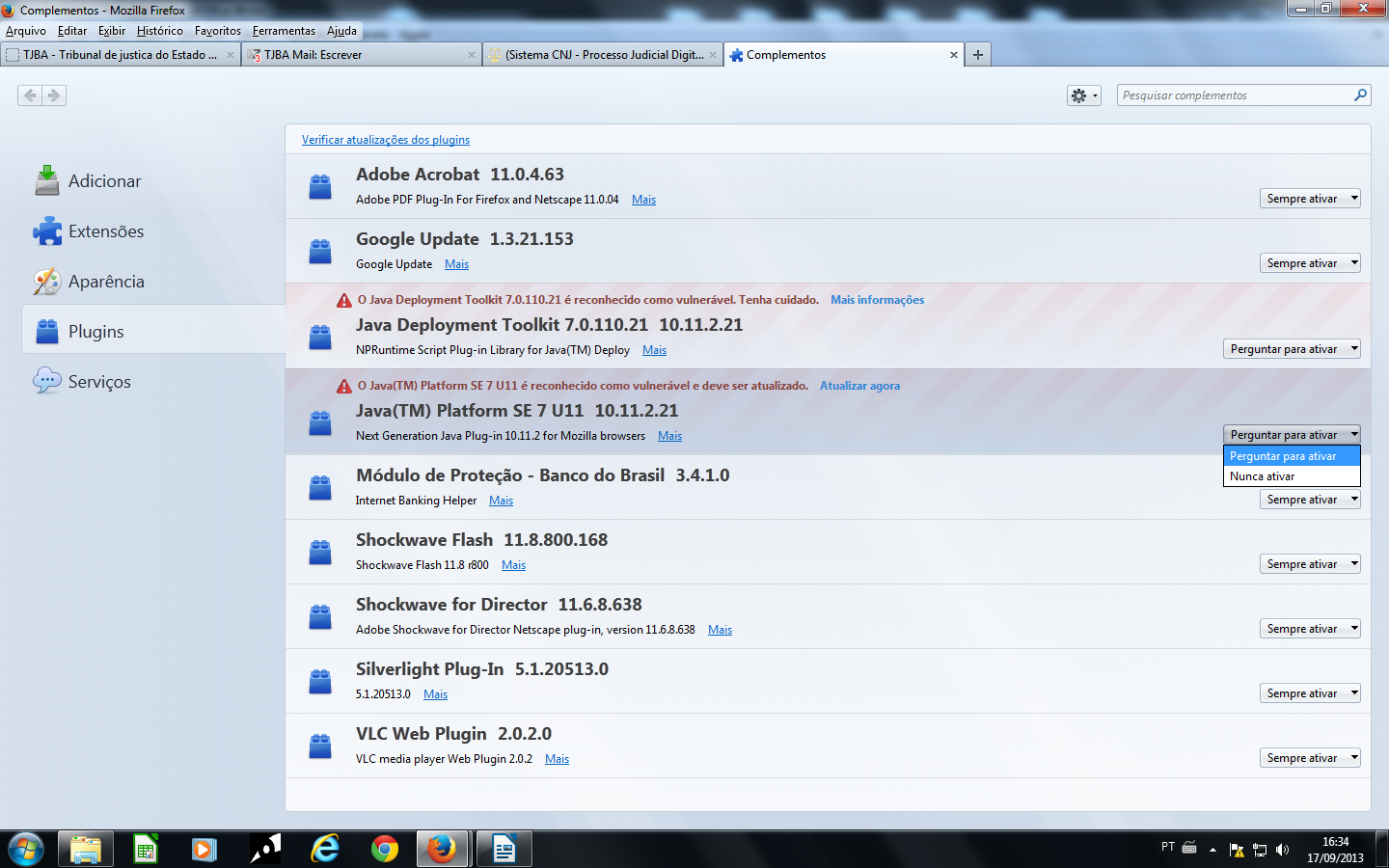The height and width of the screenshot is (868, 1389).
Task: Select the Plugins lego brick sidebar icon
Action: [x=47, y=331]
